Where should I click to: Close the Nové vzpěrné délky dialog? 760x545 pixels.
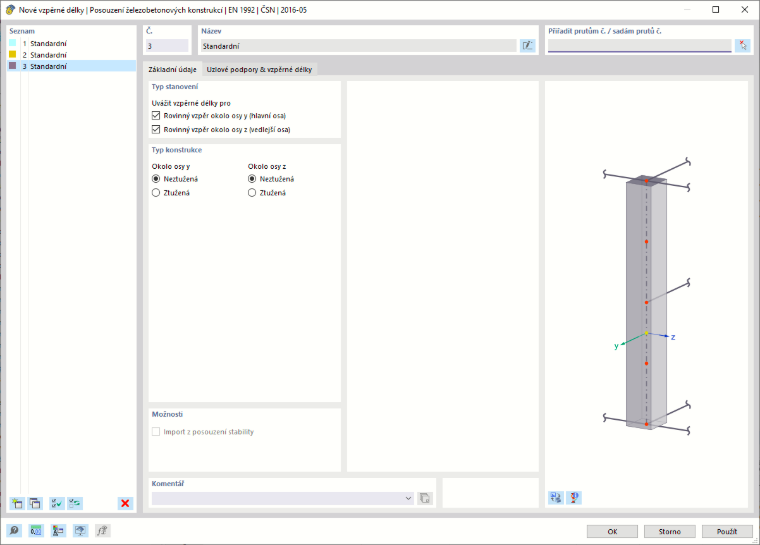[x=744, y=9]
